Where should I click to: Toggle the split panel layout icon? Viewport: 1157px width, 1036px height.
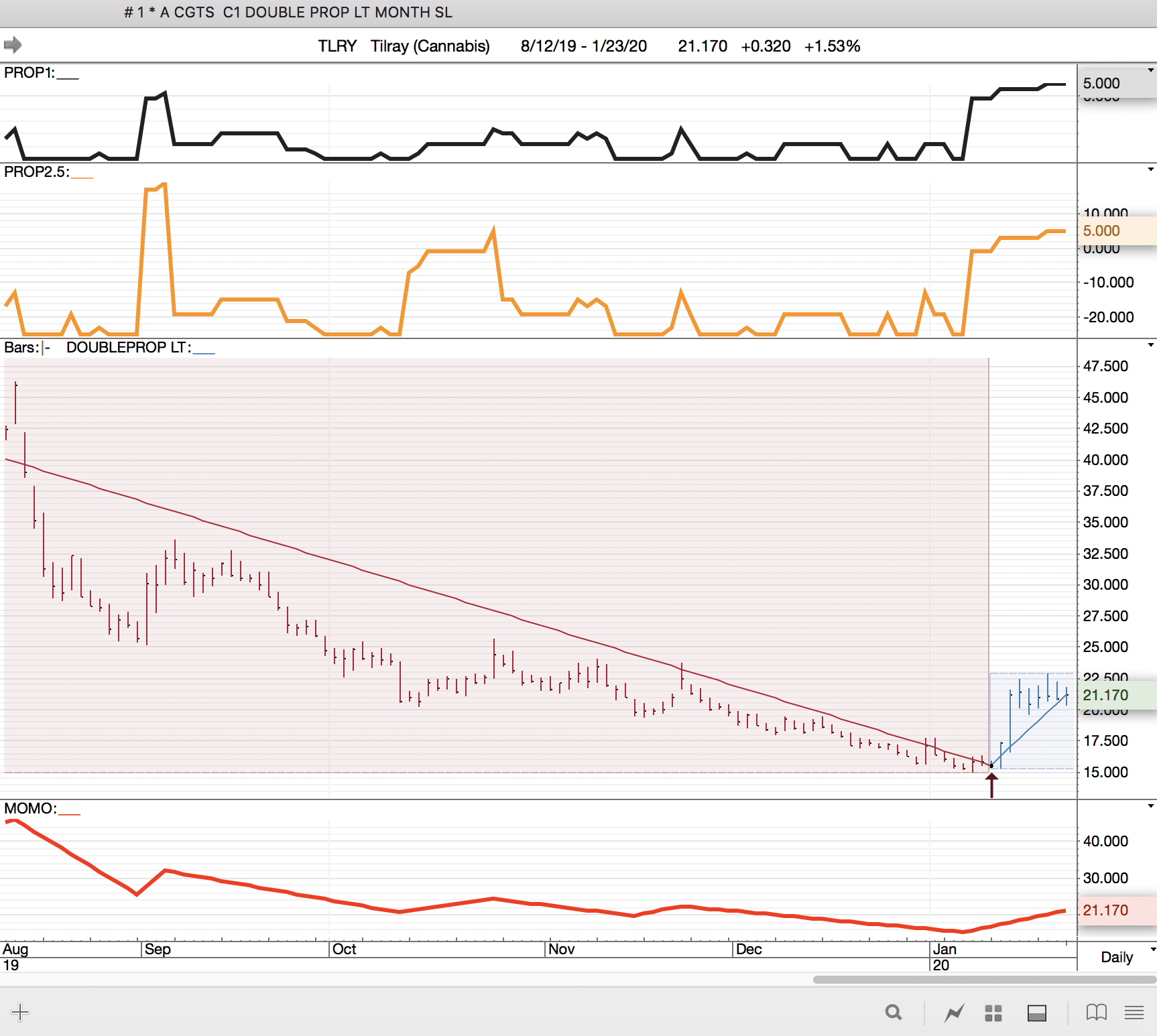pyautogui.click(x=1036, y=1013)
